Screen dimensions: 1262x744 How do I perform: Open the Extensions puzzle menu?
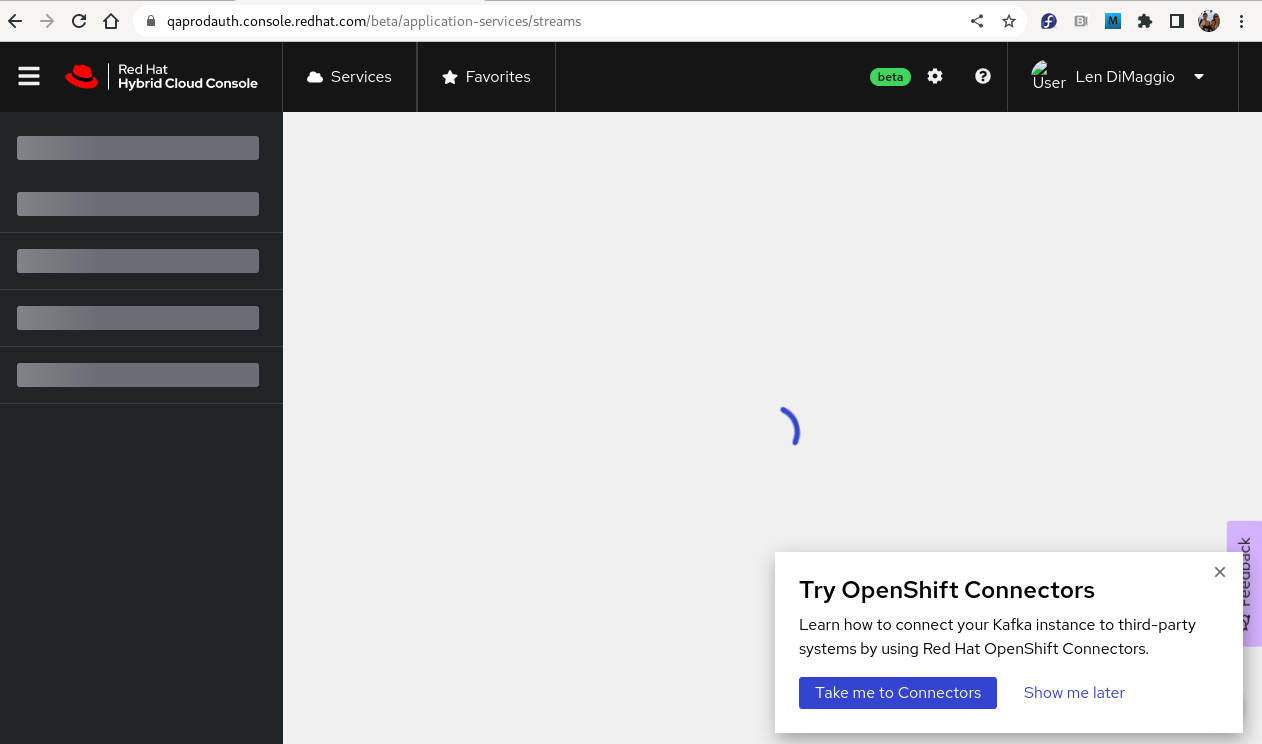pyautogui.click(x=1145, y=21)
